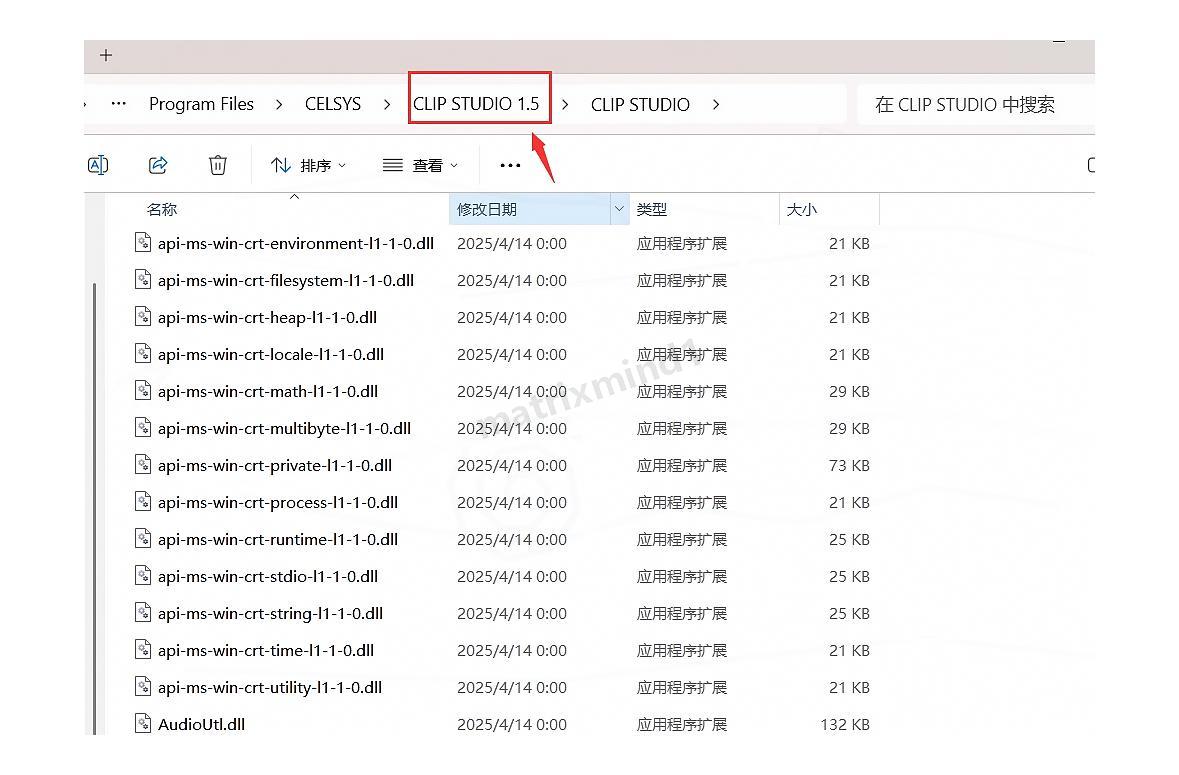1179x775 pixels.
Task: Expand the chevron after CELSYS
Action: pos(386,104)
